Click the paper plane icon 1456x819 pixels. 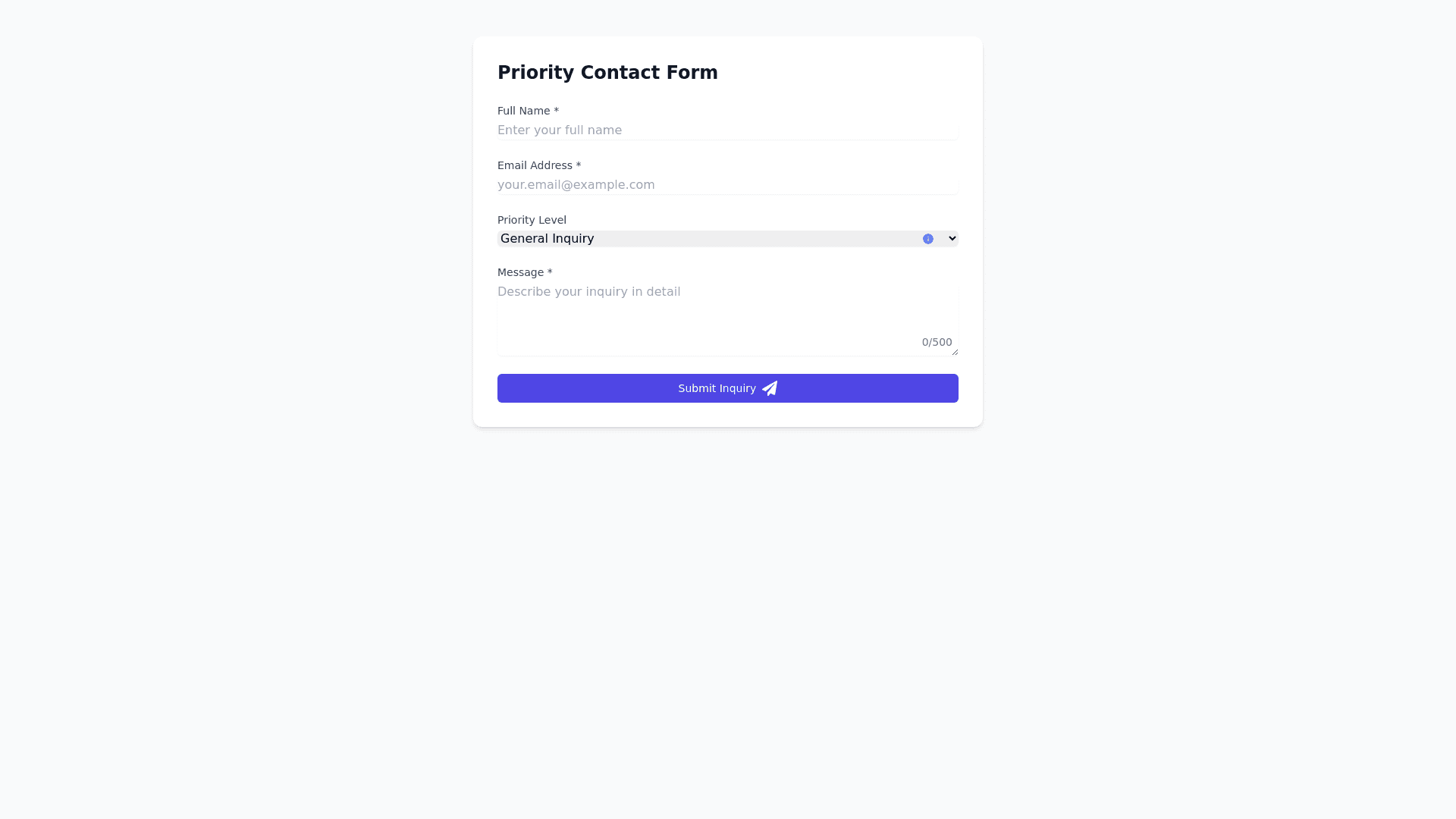pyautogui.click(x=770, y=388)
